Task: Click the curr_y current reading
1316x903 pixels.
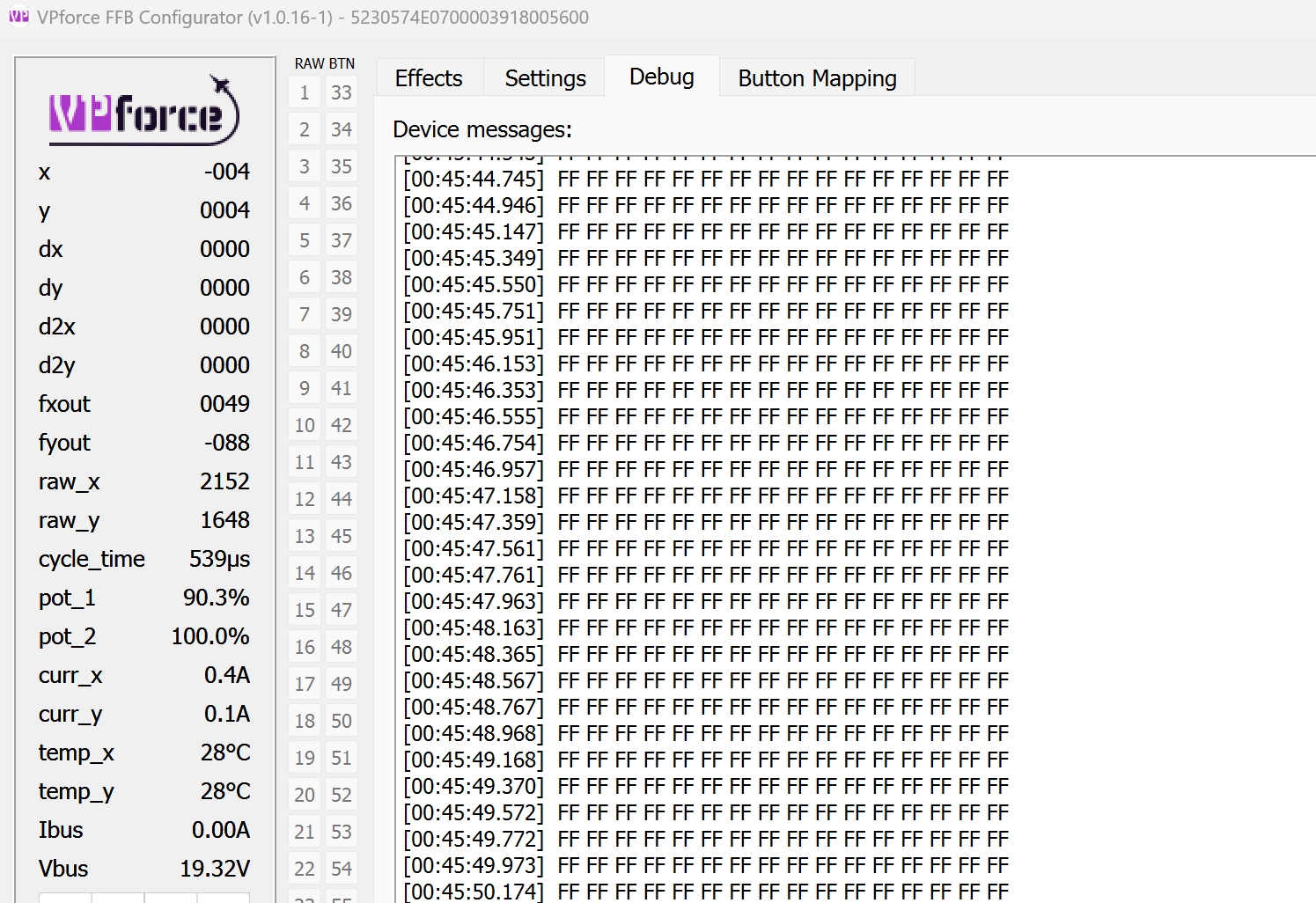Action: click(x=227, y=714)
